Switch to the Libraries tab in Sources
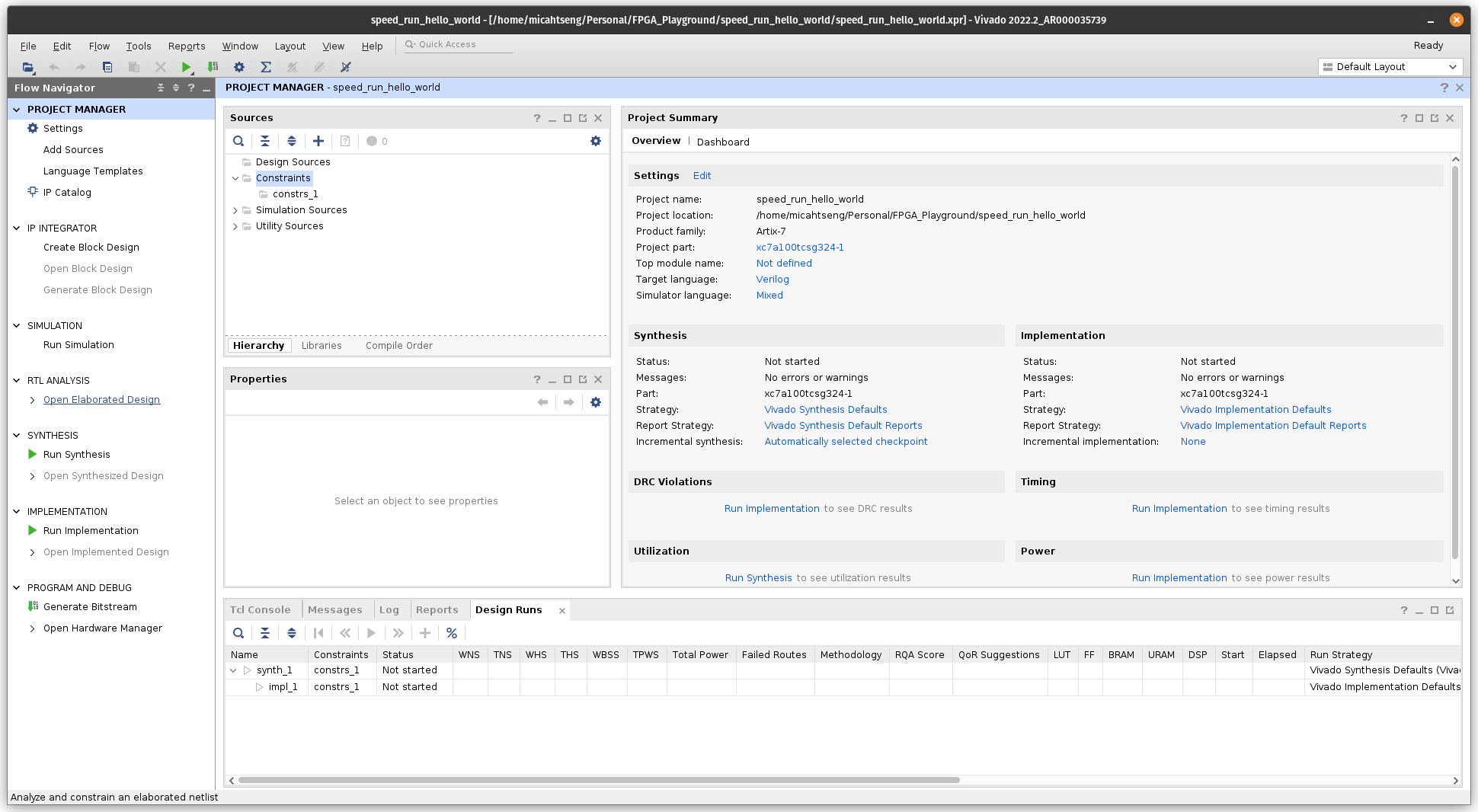The width and height of the screenshot is (1478, 812). click(322, 346)
